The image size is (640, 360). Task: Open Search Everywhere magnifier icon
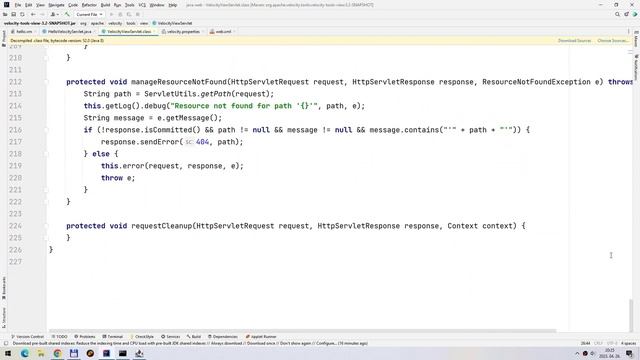[x=617, y=14]
